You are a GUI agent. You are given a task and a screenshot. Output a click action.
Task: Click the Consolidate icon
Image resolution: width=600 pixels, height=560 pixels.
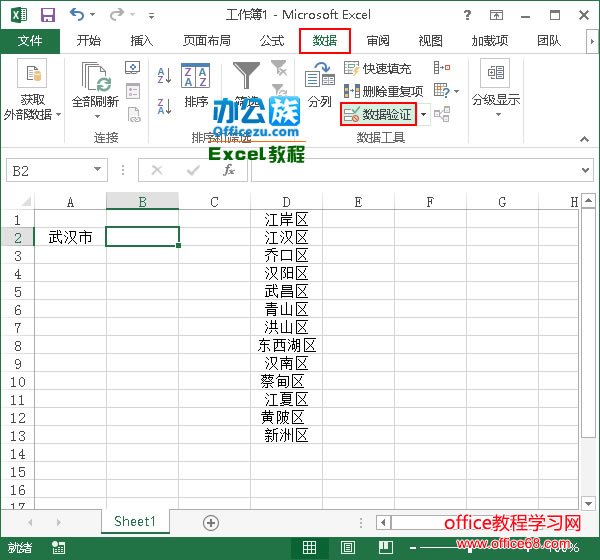(x=442, y=68)
